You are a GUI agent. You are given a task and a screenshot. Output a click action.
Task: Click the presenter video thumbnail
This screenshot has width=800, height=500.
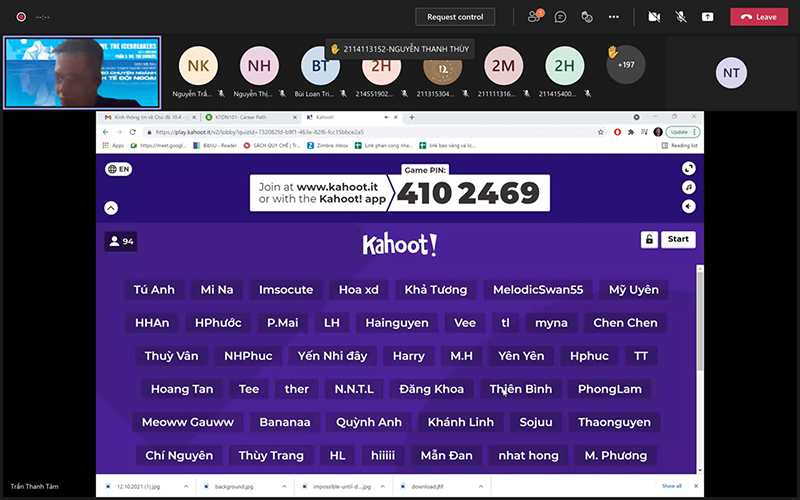tap(82, 72)
